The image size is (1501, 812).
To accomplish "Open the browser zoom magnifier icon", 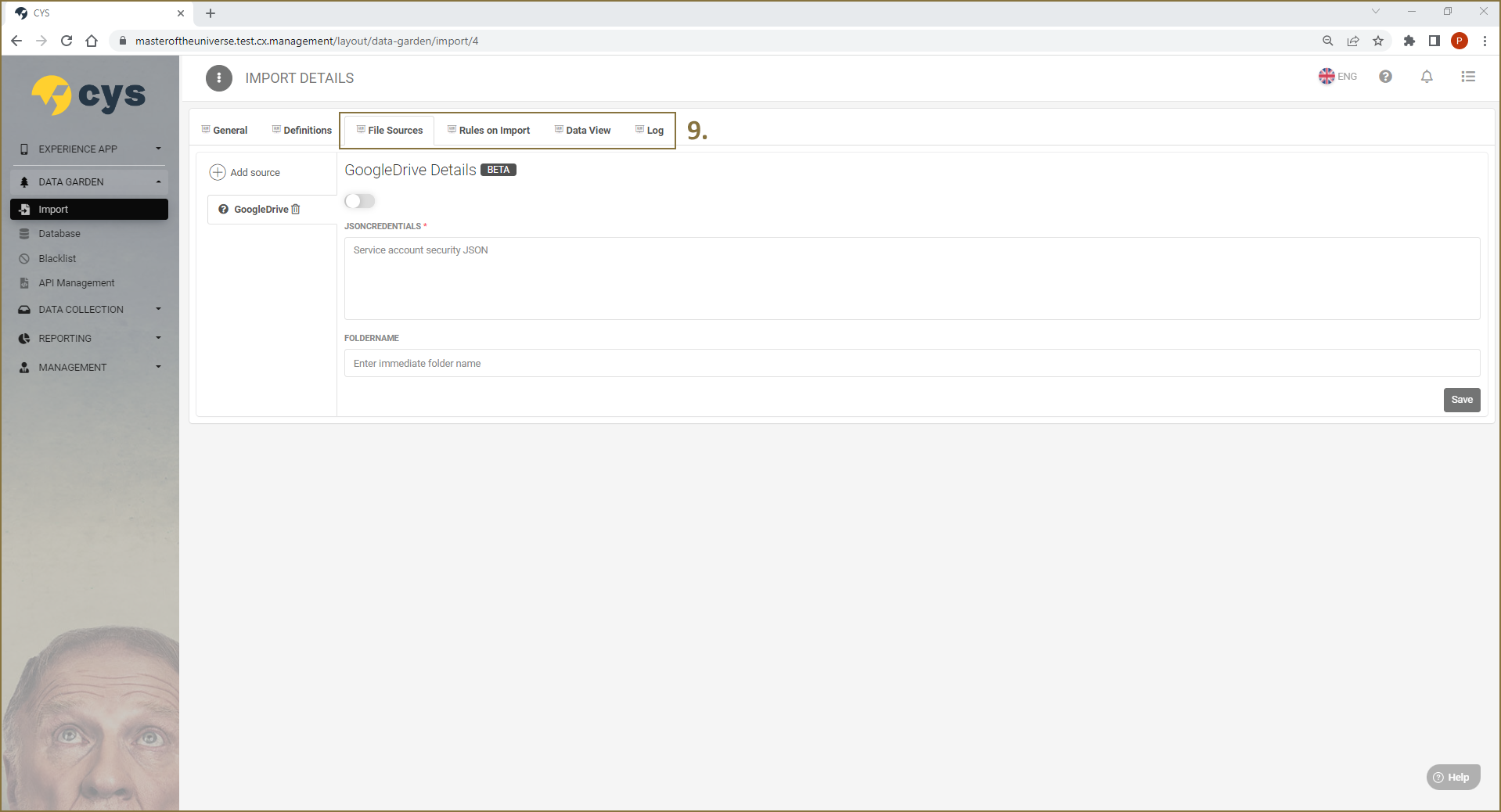I will 1328,41.
